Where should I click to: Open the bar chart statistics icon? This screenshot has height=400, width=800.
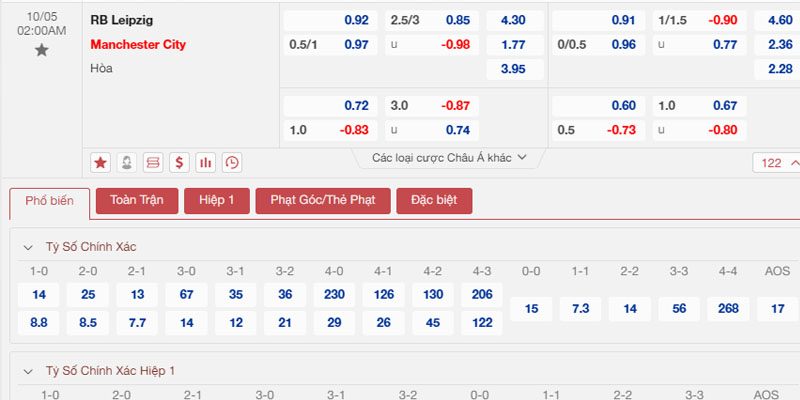(206, 163)
